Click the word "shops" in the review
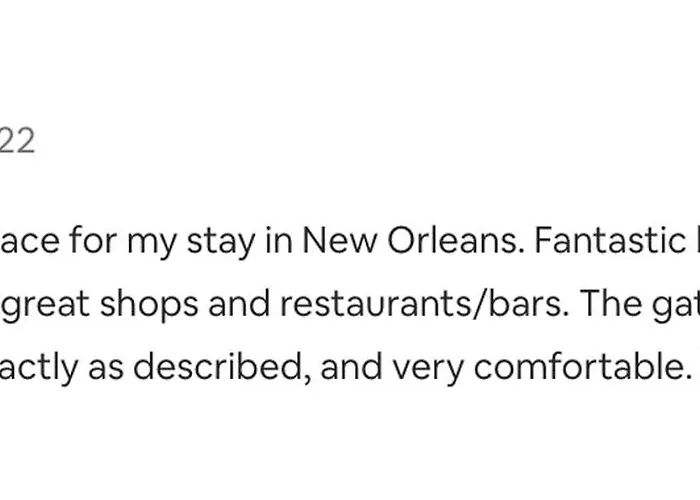This screenshot has height=500, width=700. [149, 304]
